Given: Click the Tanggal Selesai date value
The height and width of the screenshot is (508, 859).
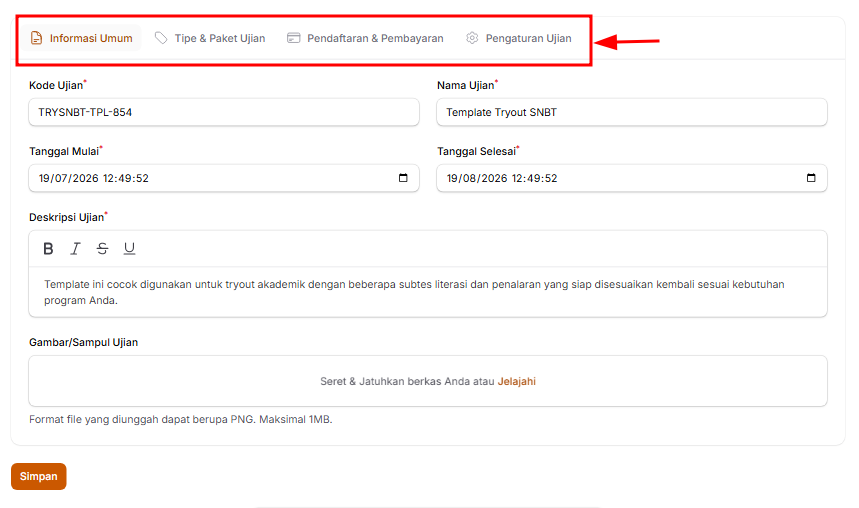Looking at the screenshot, I should (502, 178).
